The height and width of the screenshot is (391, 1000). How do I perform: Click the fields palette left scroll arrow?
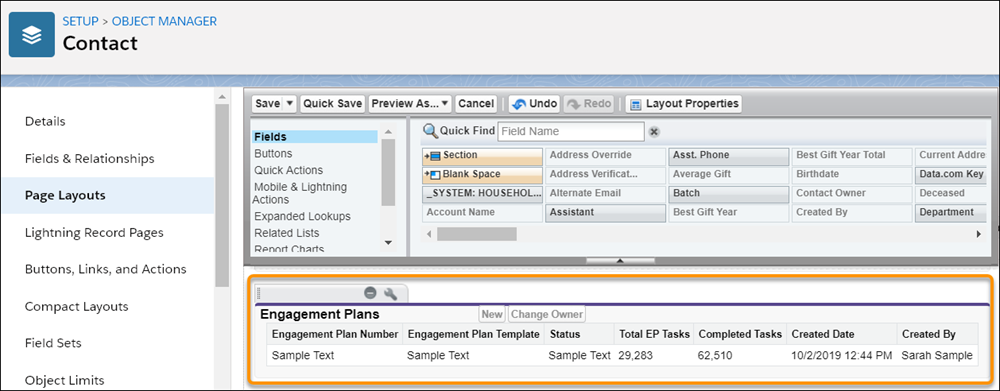pos(429,234)
